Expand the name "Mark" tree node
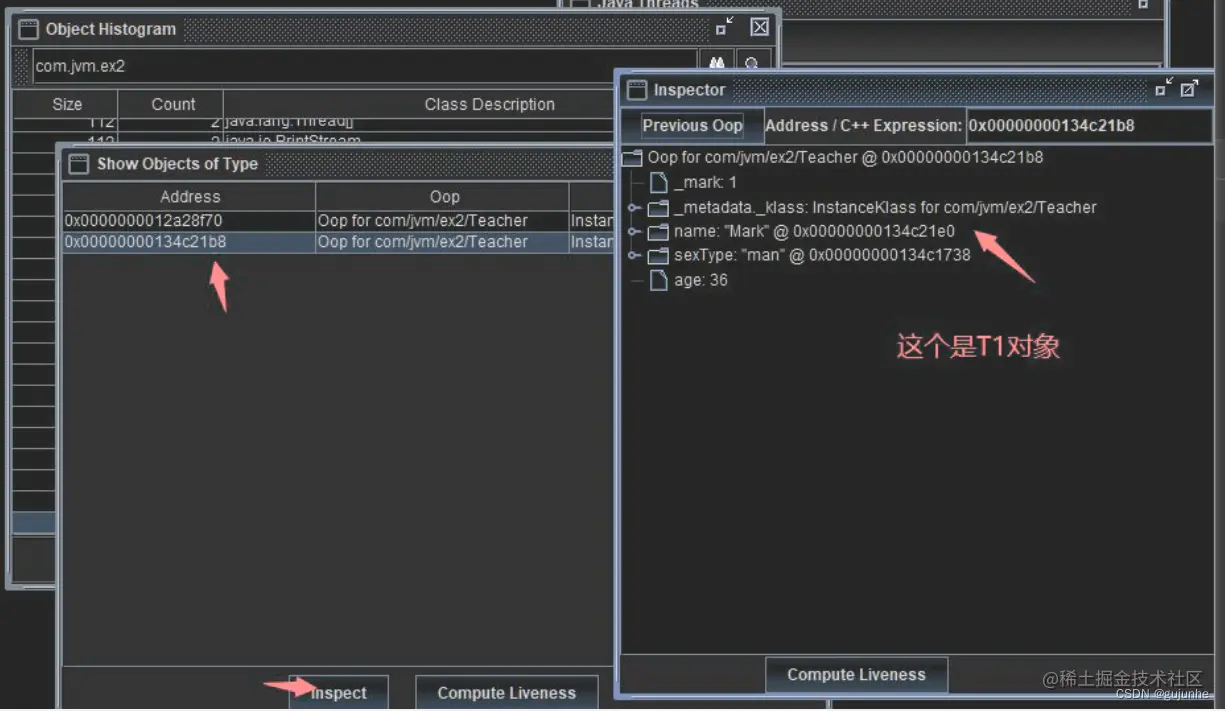This screenshot has width=1225, height=711. point(633,232)
